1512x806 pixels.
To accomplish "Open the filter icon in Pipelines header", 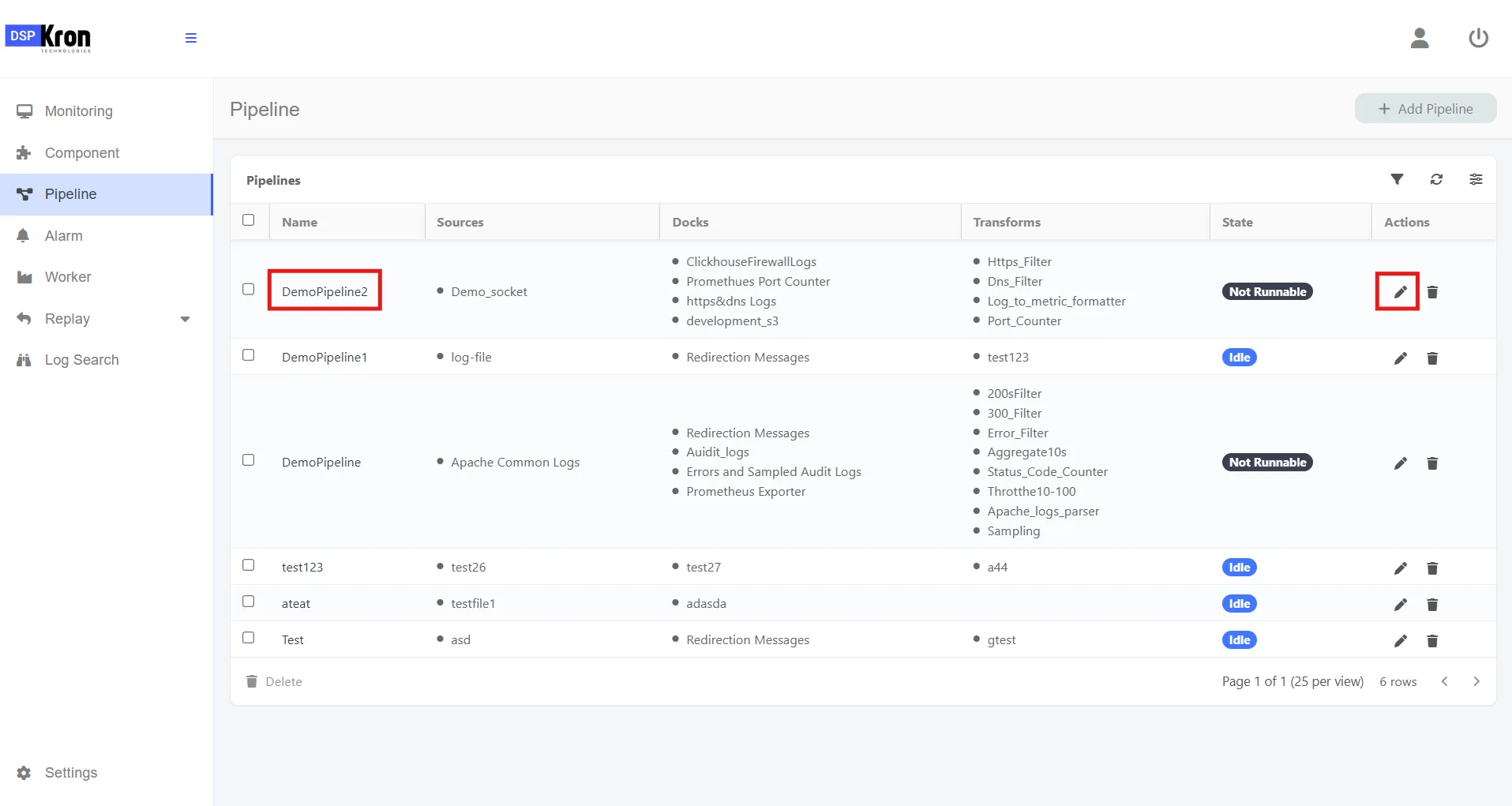I will coord(1397,179).
